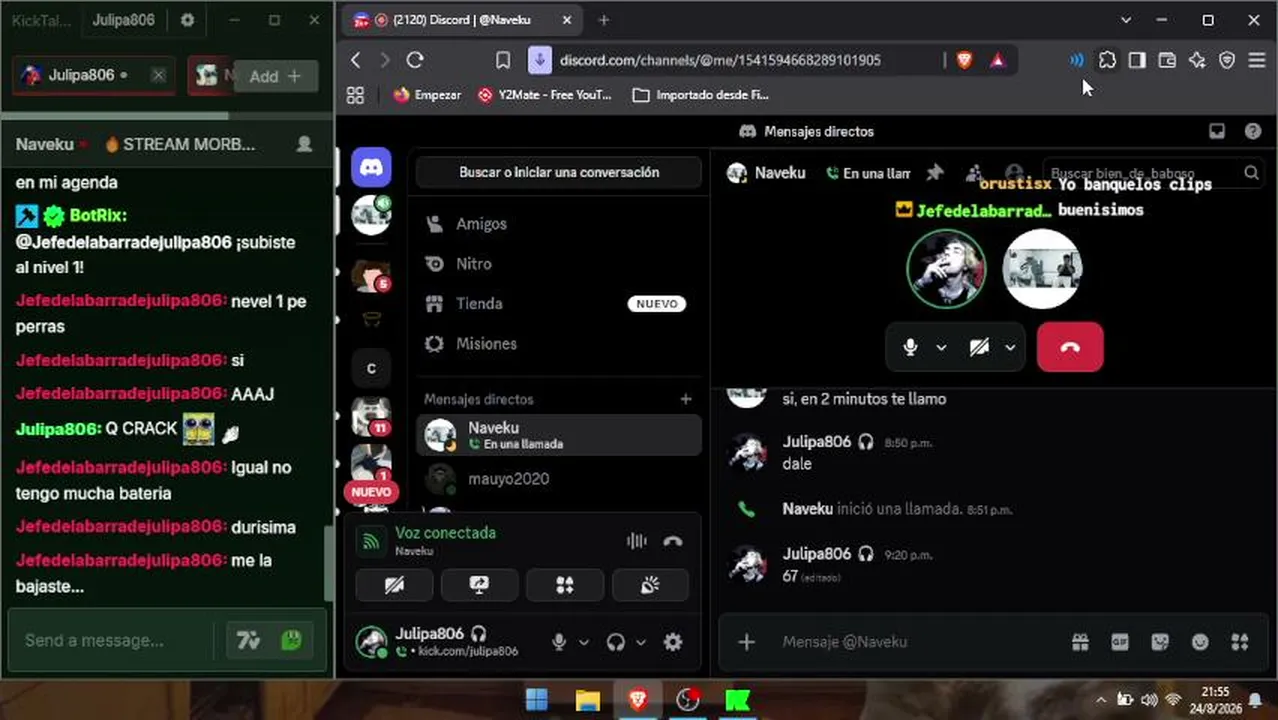Disconnect from voice in Voz conectada panel
Viewport: 1278px width, 720px height.
coord(673,541)
